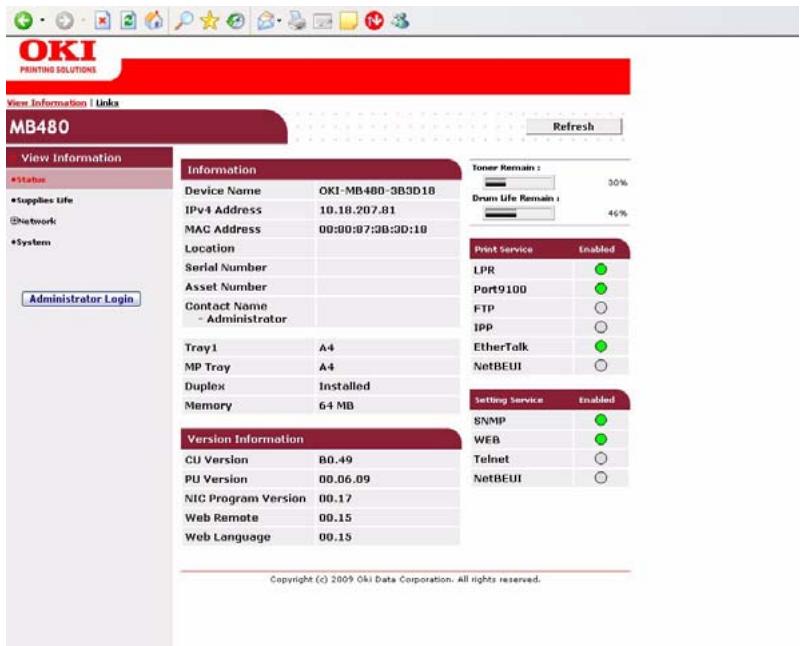Click the MP Tray row label
This screenshot has height=646, width=803.
pyautogui.click(x=207, y=367)
